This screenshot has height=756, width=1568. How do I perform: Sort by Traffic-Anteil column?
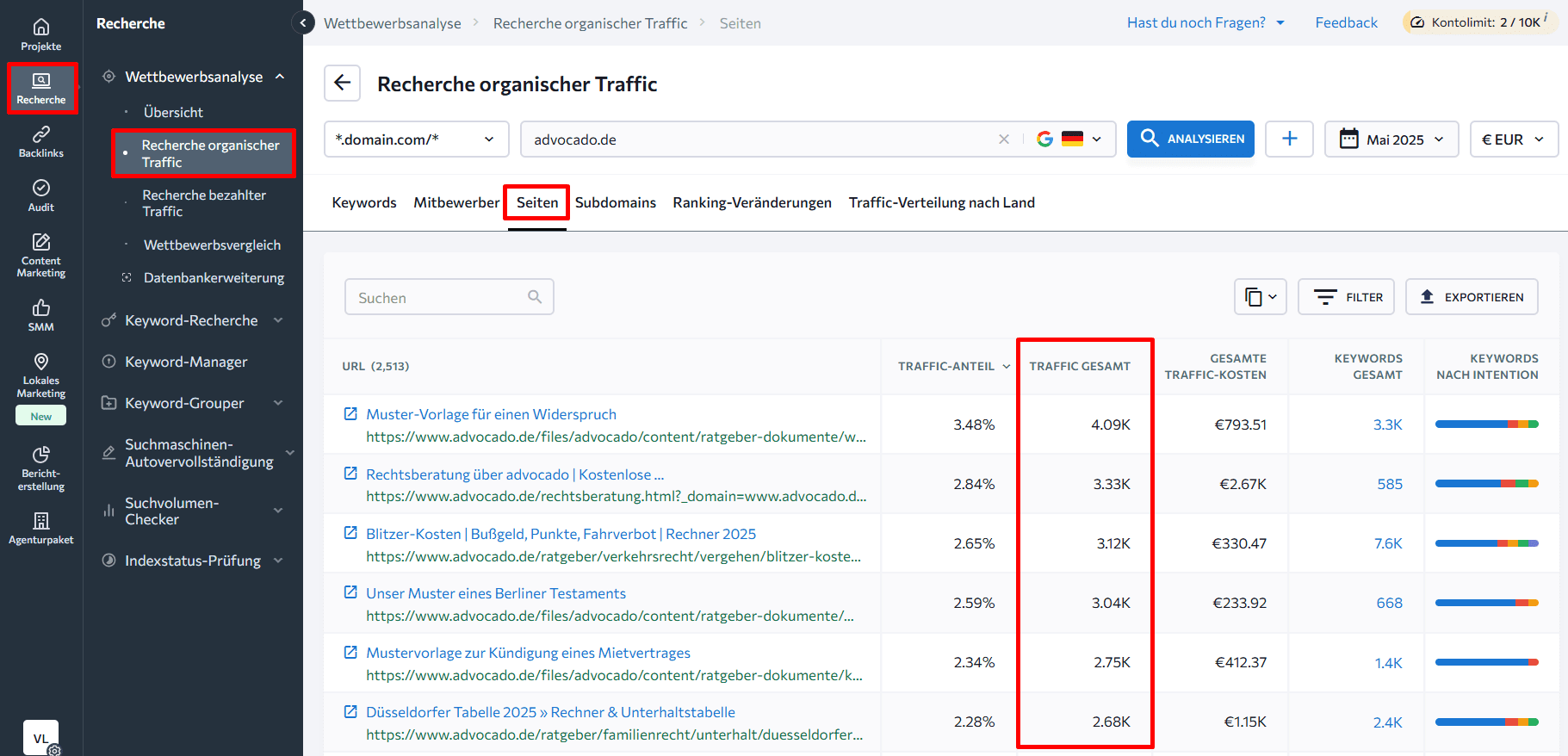(953, 366)
